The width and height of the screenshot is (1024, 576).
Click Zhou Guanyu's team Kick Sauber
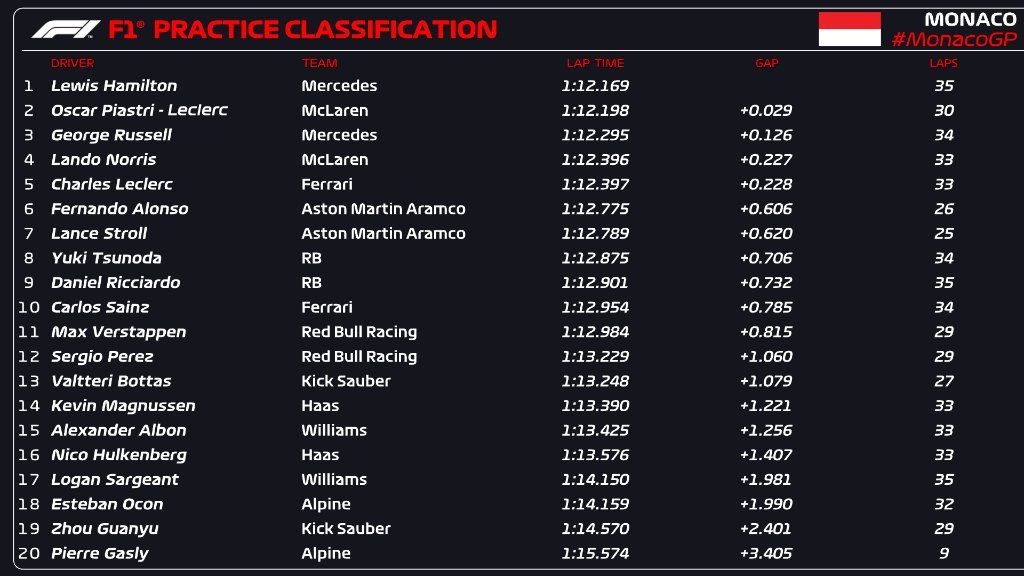coord(346,529)
